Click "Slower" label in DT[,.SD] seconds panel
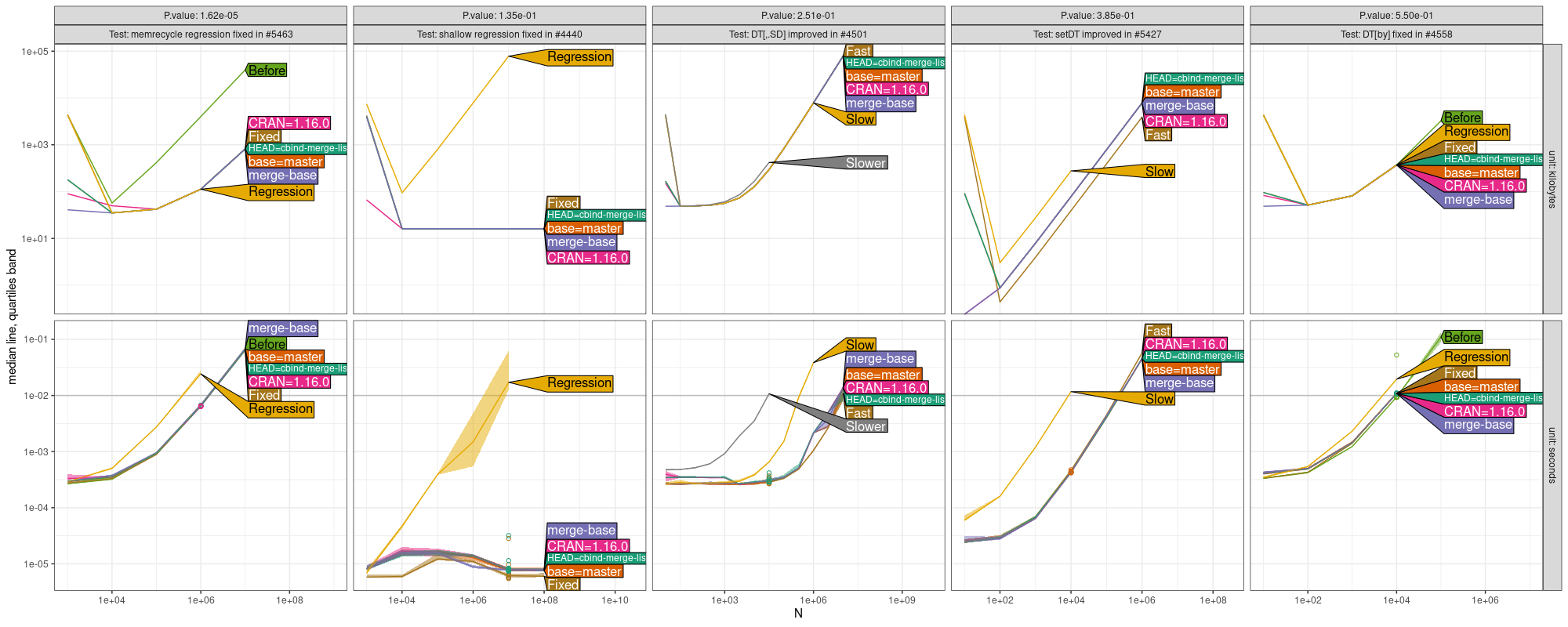The height and width of the screenshot is (627, 1568). (866, 426)
